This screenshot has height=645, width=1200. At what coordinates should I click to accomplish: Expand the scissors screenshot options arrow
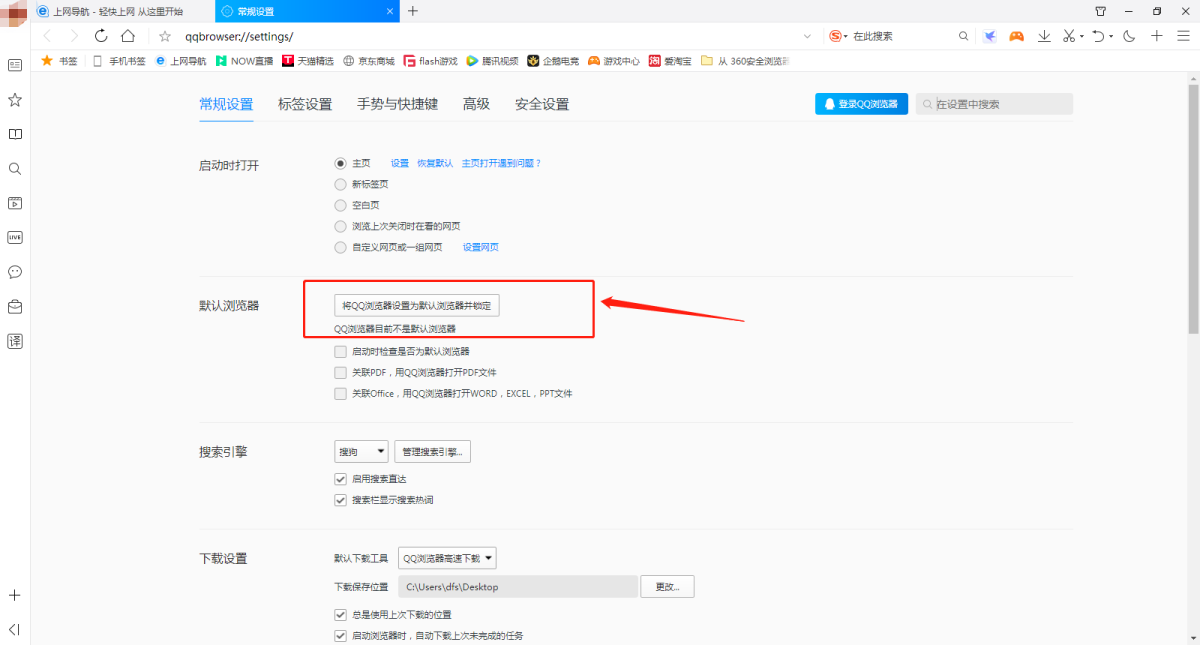tap(1081, 37)
